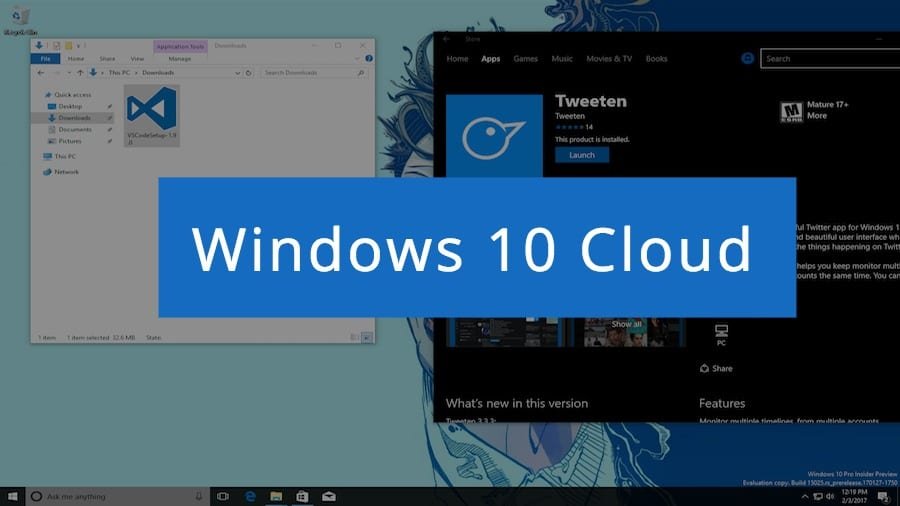Open the View ribbon tab

(137, 59)
